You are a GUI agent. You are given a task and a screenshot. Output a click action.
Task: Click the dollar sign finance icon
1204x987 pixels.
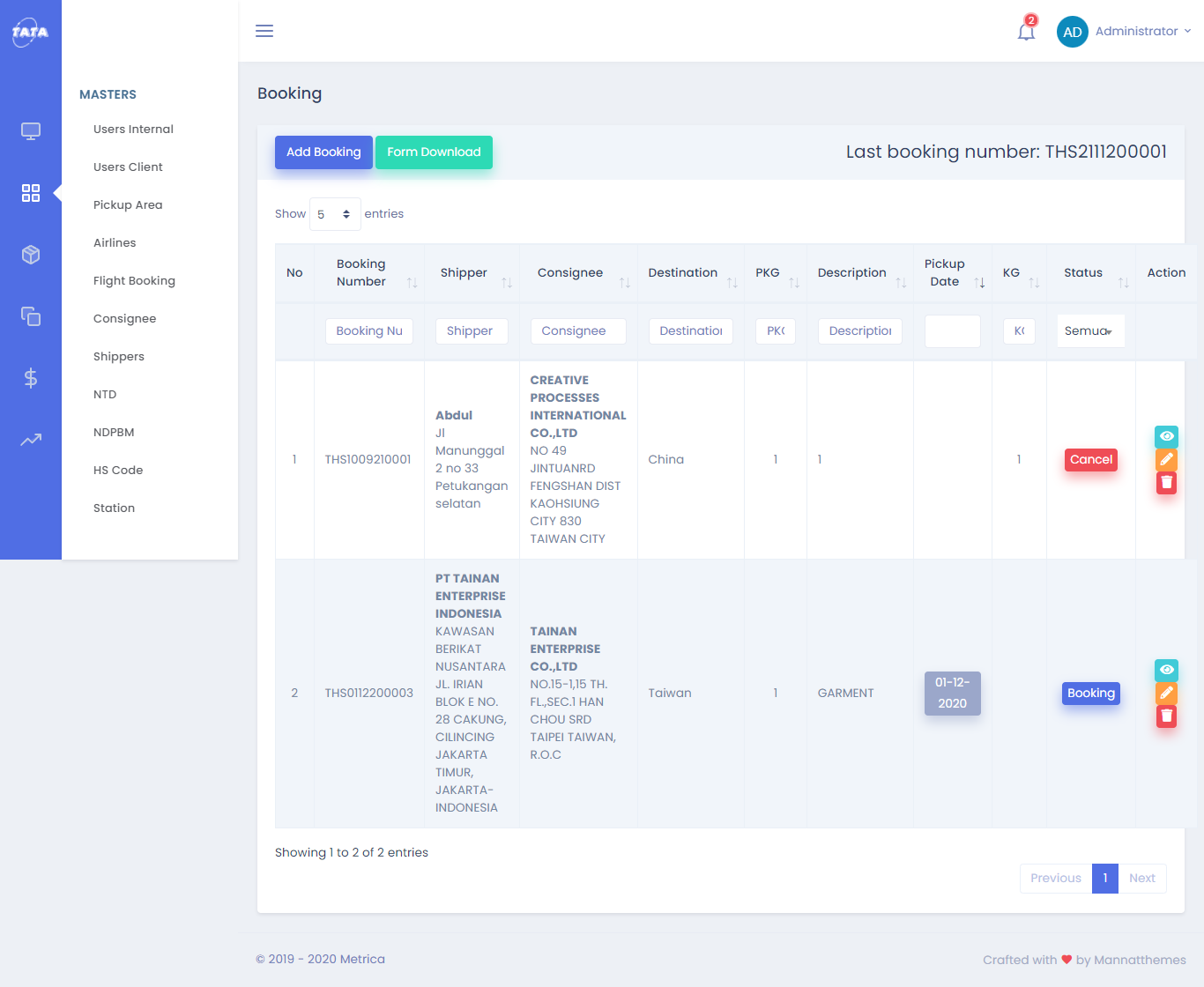pyautogui.click(x=31, y=378)
